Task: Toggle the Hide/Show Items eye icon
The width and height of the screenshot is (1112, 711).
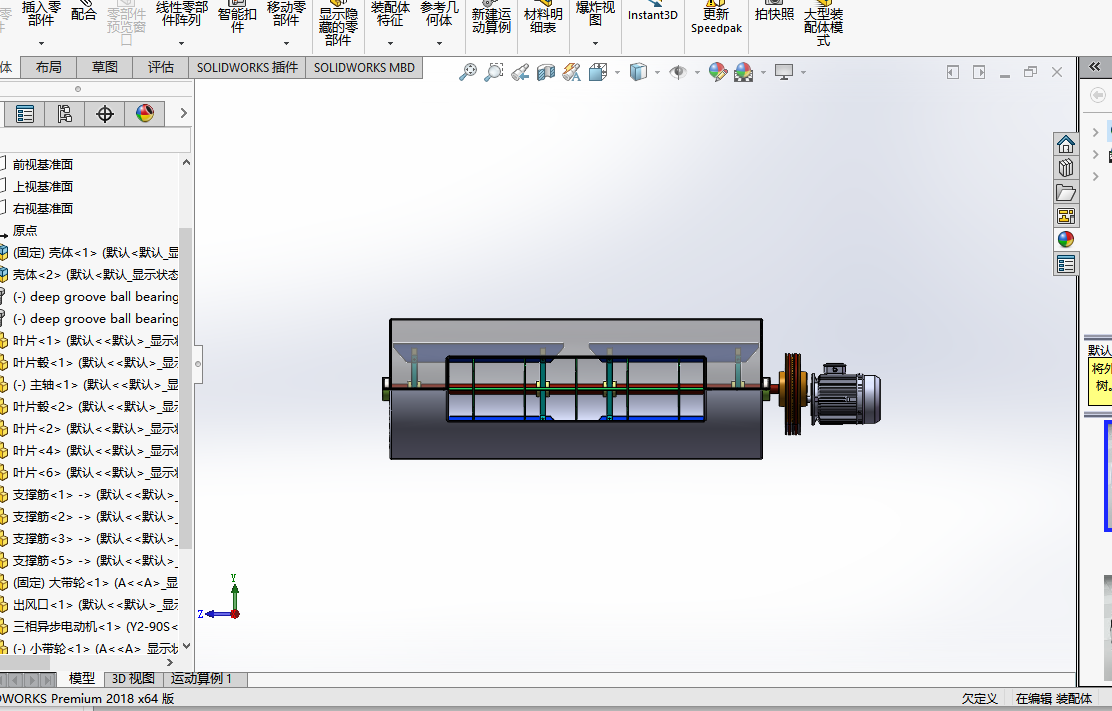Action: click(678, 72)
